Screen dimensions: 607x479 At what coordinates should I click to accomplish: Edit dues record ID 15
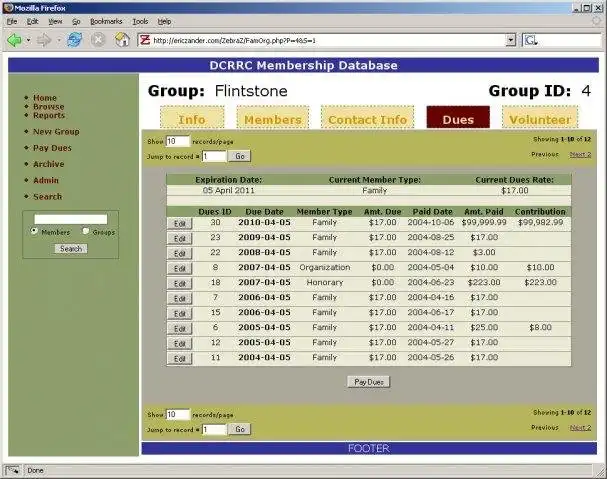point(179,314)
